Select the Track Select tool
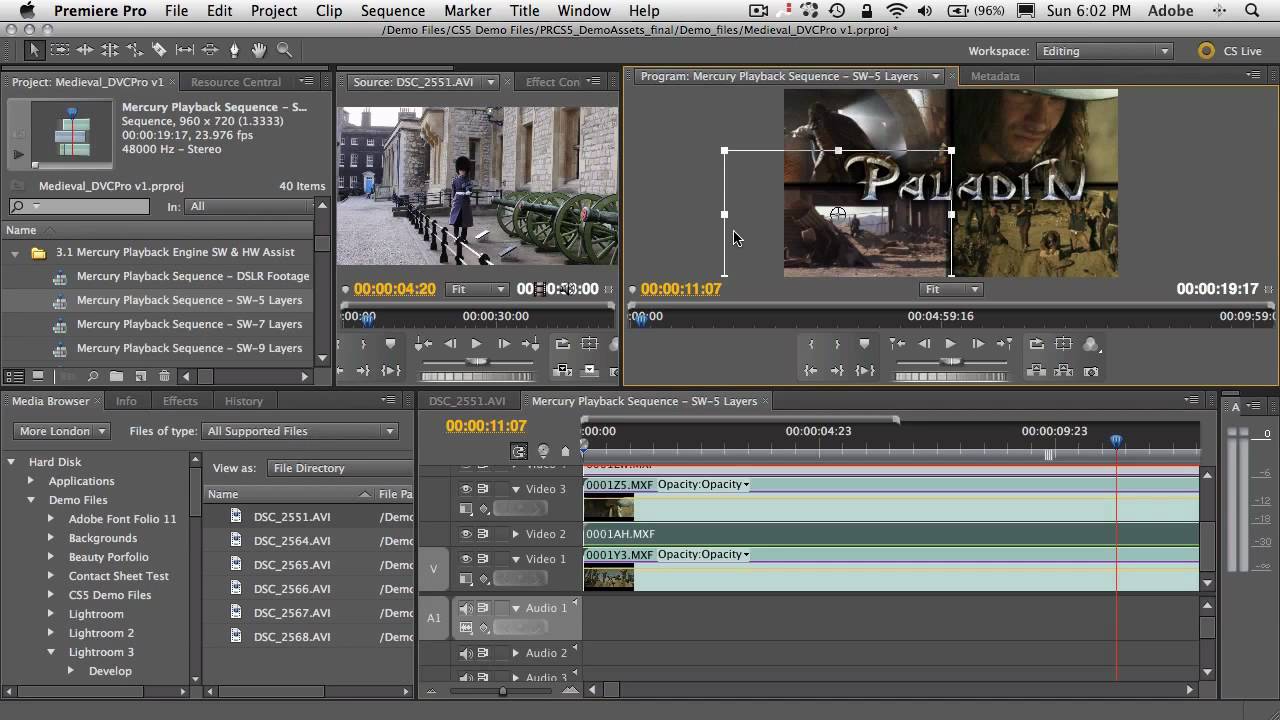The image size is (1280, 720). [60, 50]
